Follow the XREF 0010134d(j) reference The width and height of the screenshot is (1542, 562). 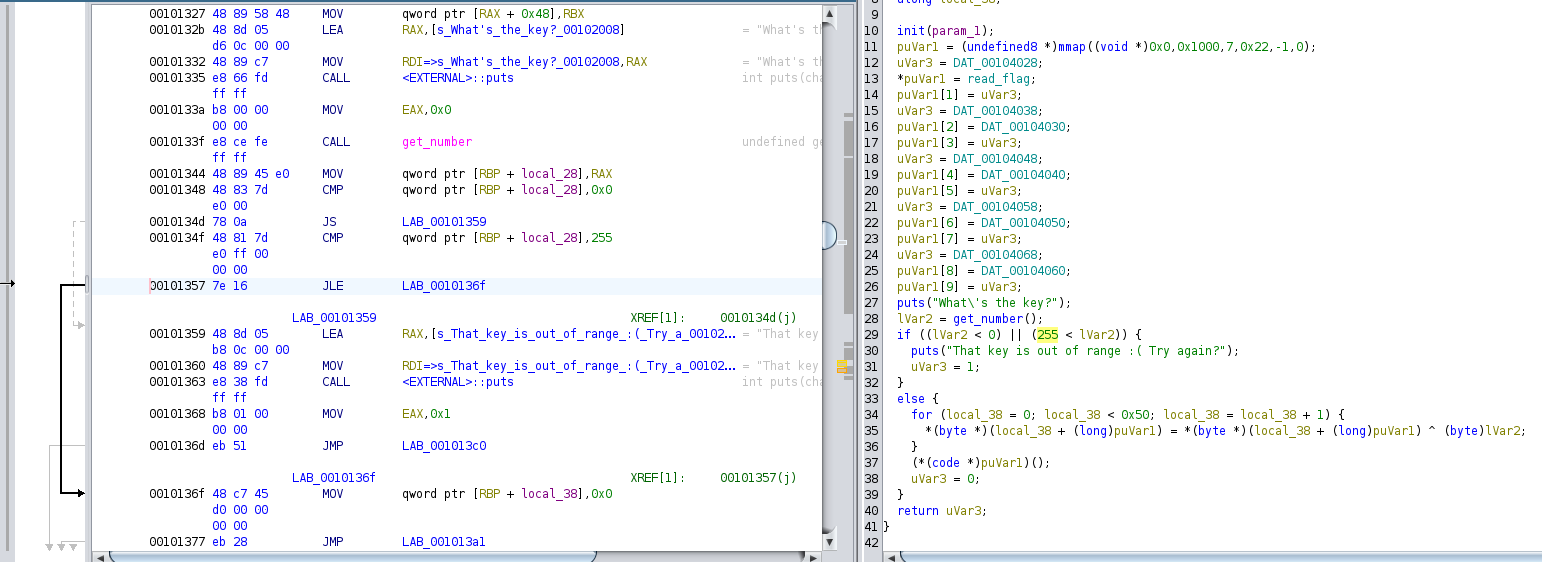click(x=757, y=318)
